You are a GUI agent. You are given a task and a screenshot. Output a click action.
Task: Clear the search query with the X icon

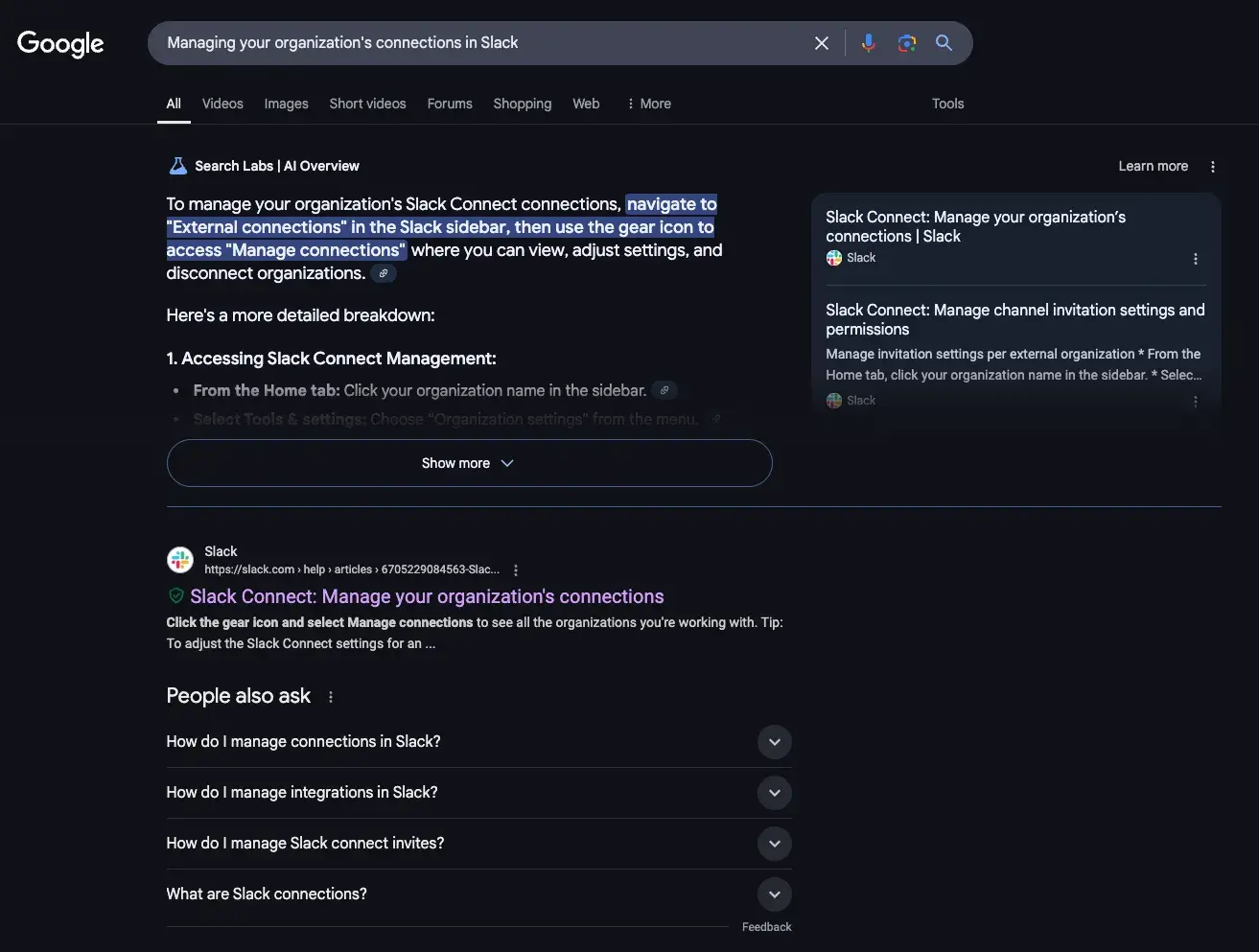click(x=822, y=42)
